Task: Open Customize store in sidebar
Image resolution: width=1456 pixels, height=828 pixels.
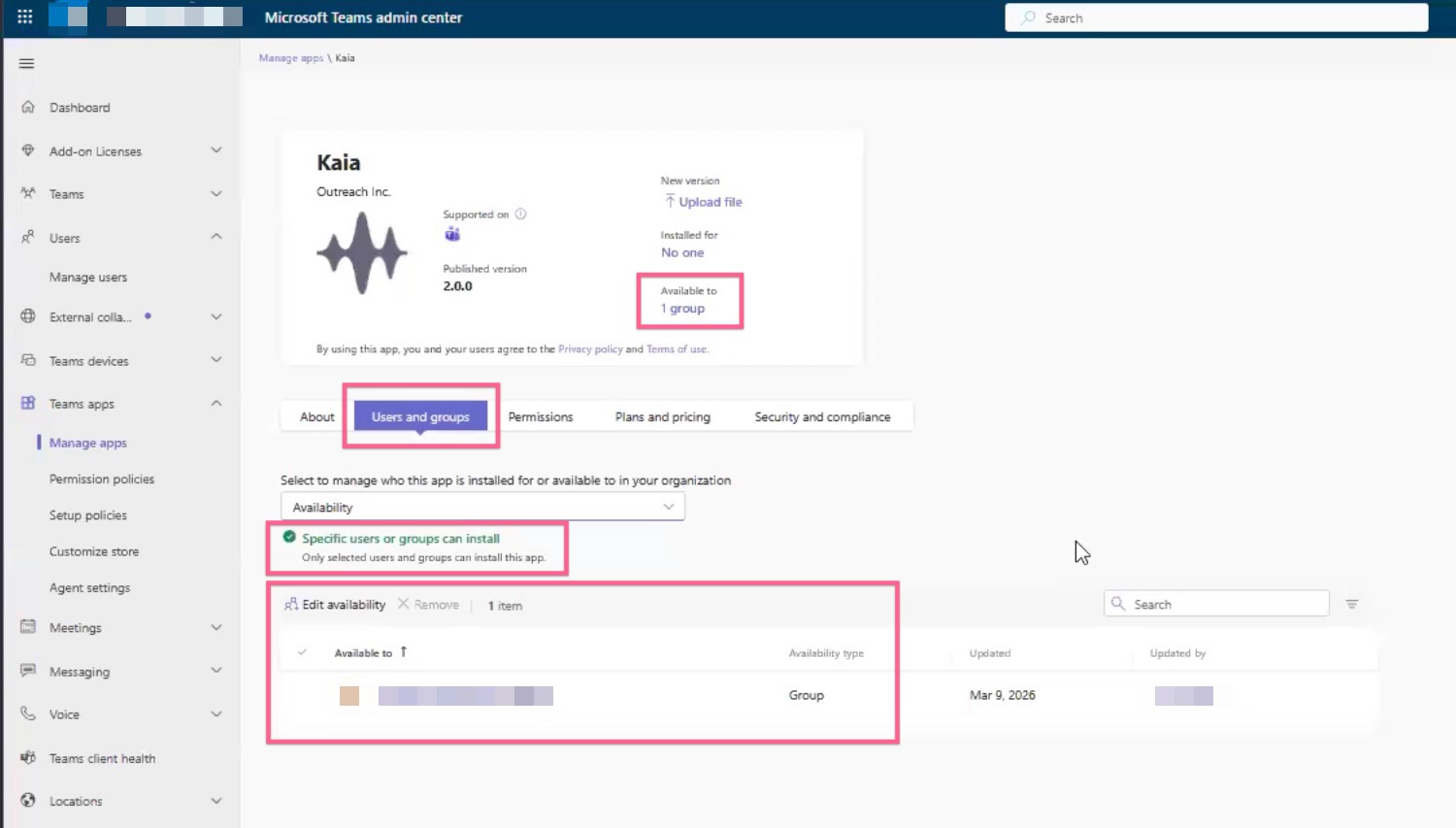Action: (94, 551)
